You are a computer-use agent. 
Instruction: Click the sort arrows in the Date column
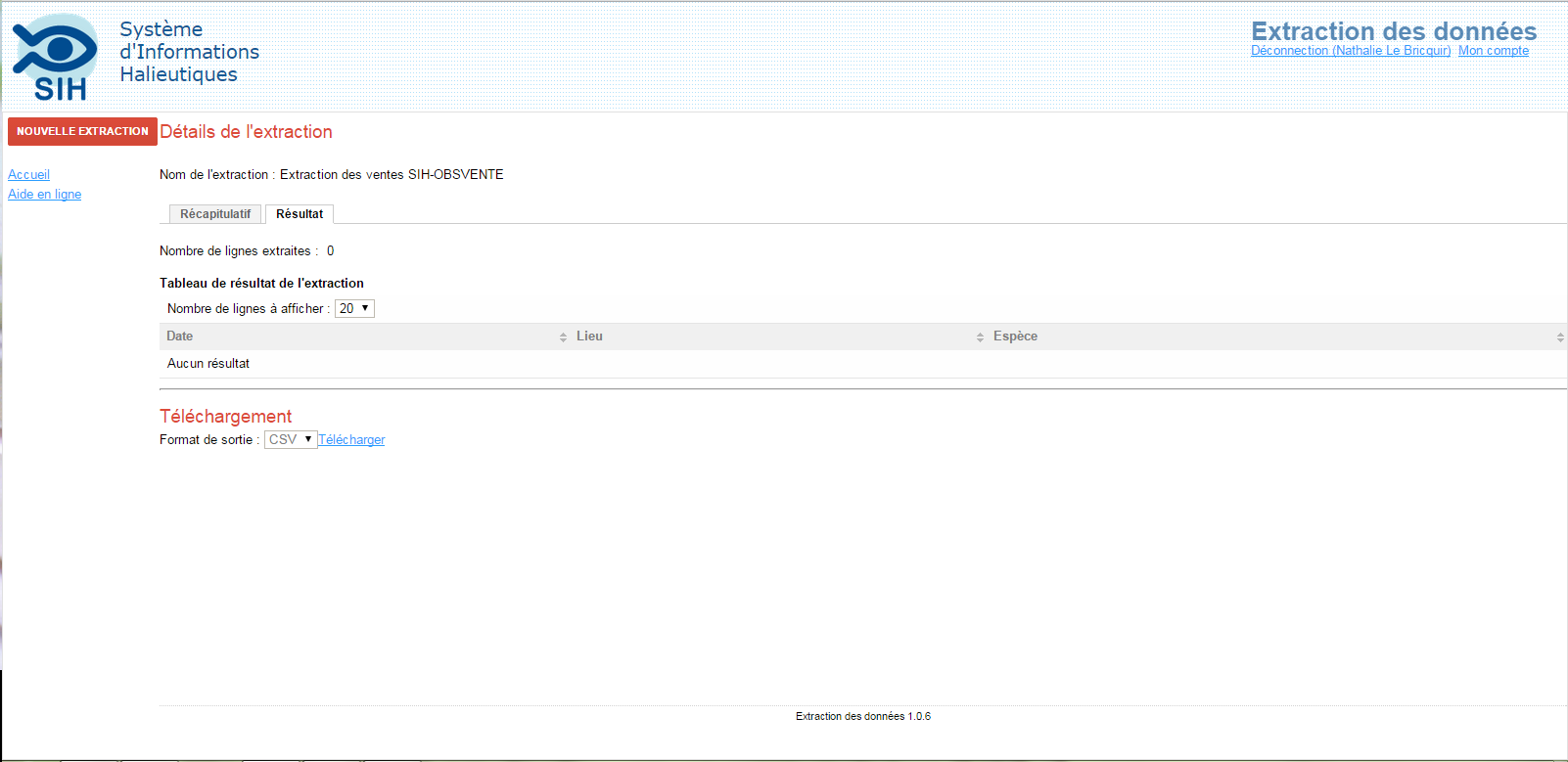(x=563, y=337)
